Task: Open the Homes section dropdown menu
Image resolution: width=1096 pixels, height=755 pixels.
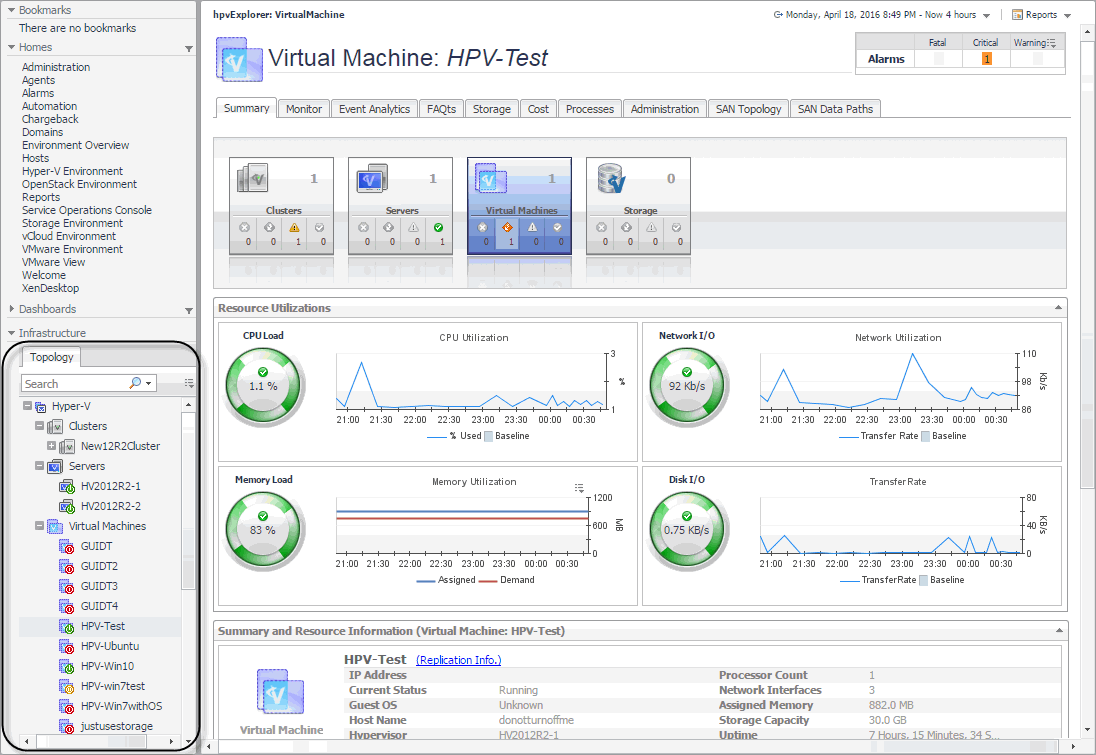Action: point(189,48)
